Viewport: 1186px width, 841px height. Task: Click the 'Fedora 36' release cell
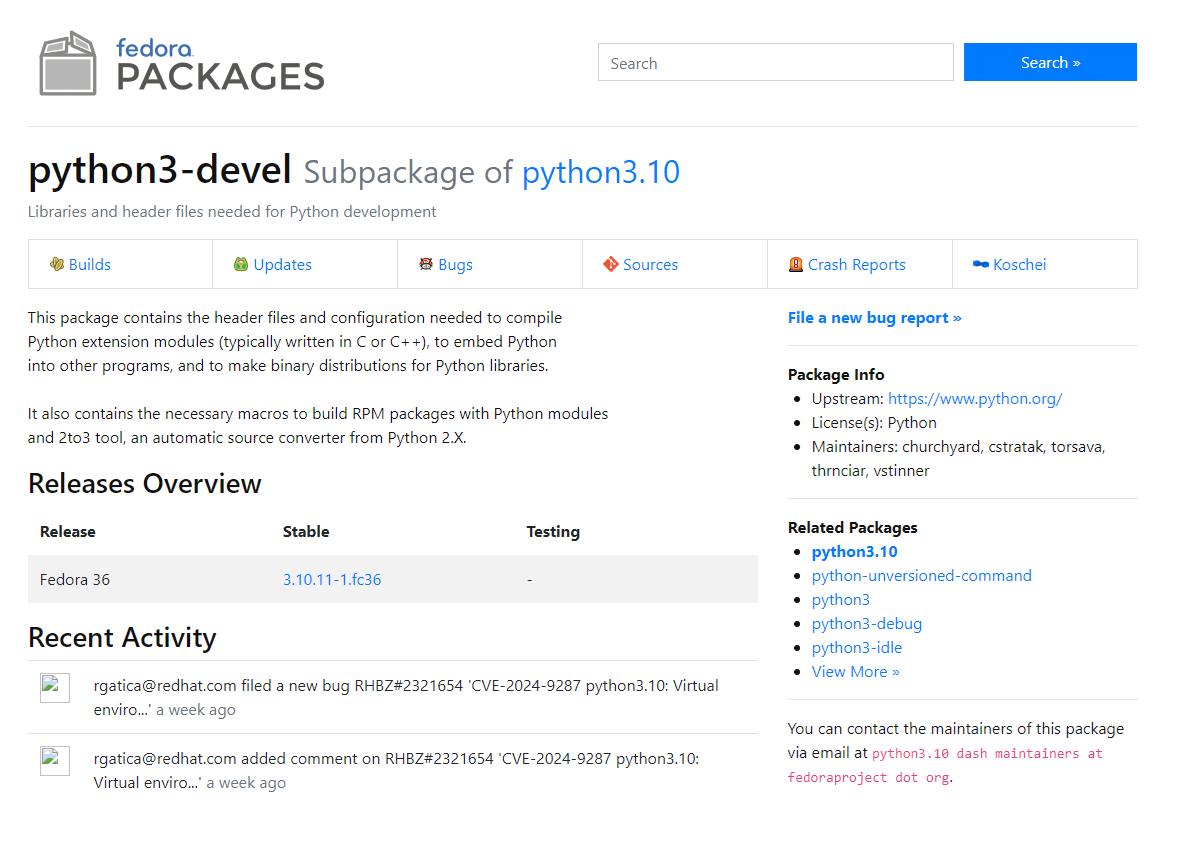tap(75, 579)
